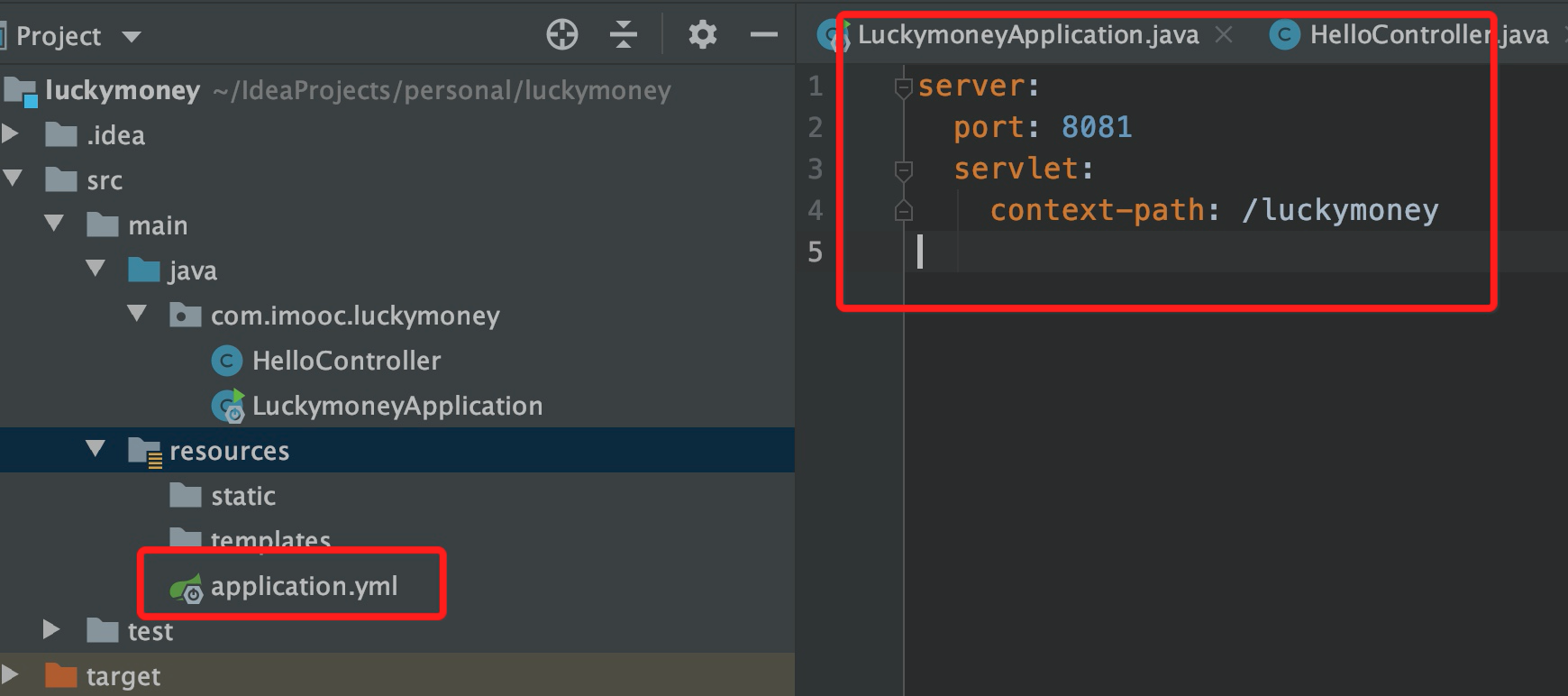Image resolution: width=1568 pixels, height=696 pixels.
Task: Open application.yml file
Action: [x=304, y=586]
